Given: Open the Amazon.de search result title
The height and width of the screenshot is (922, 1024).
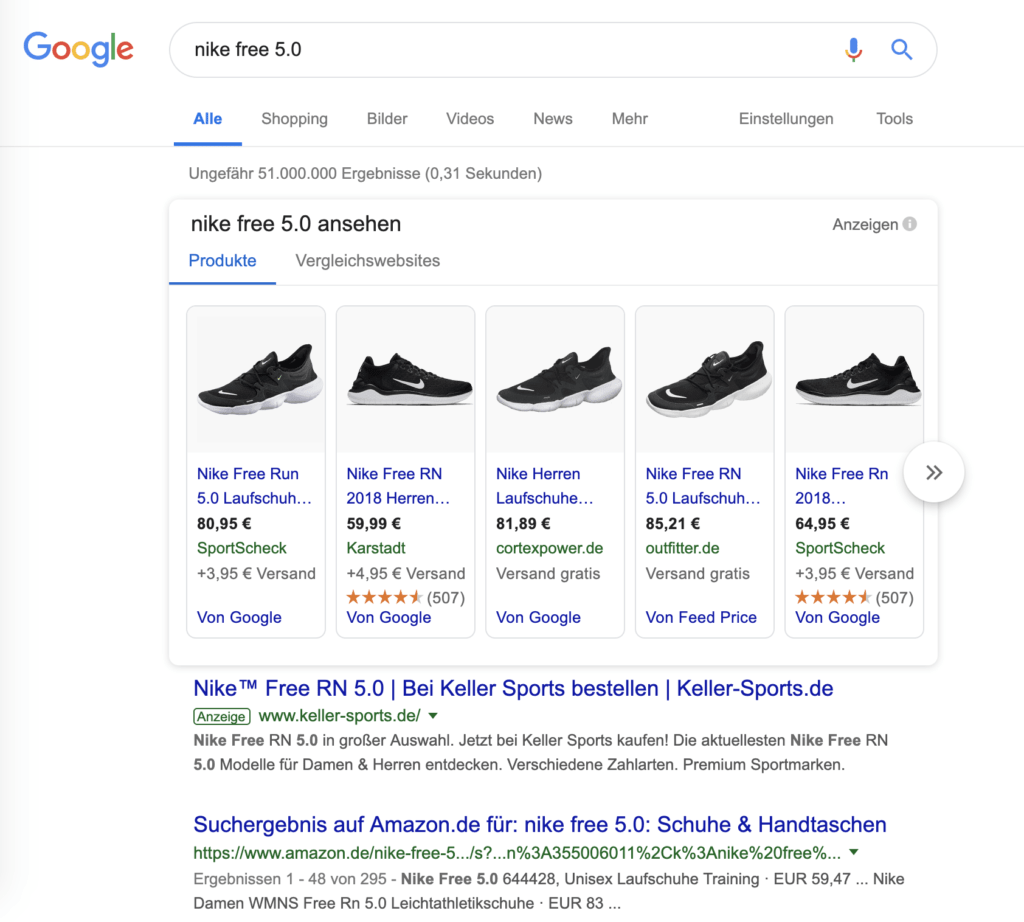Looking at the screenshot, I should [x=539, y=825].
